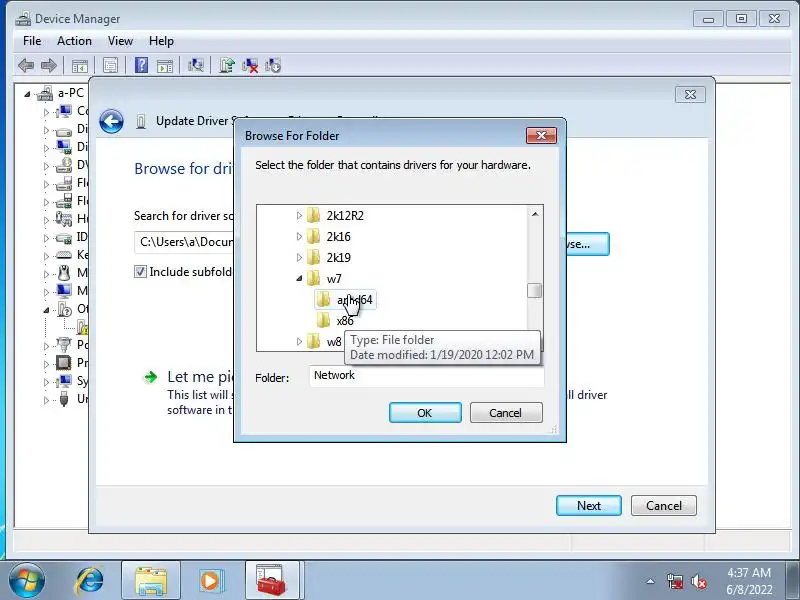This screenshot has height=600, width=800.
Task: Select the amd64 folder
Action: (345, 300)
